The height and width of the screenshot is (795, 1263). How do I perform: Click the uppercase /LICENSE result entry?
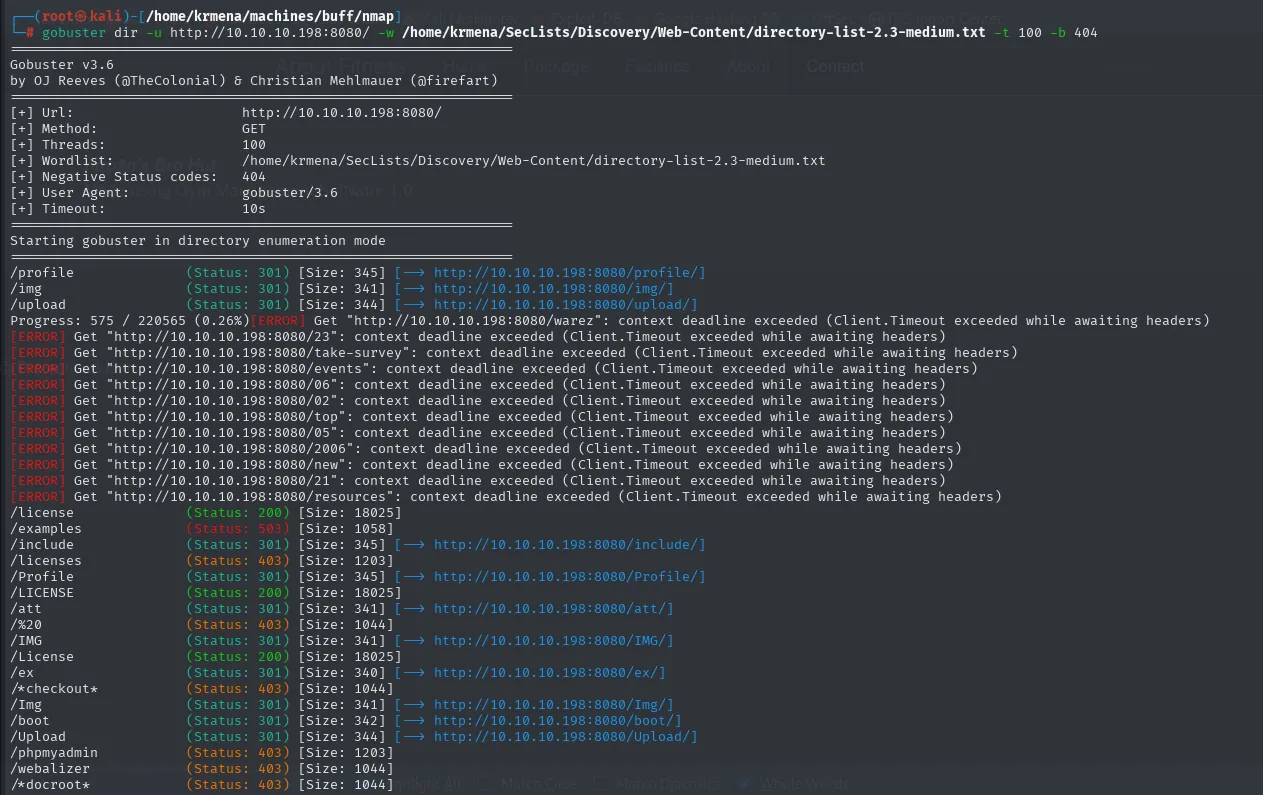click(206, 593)
